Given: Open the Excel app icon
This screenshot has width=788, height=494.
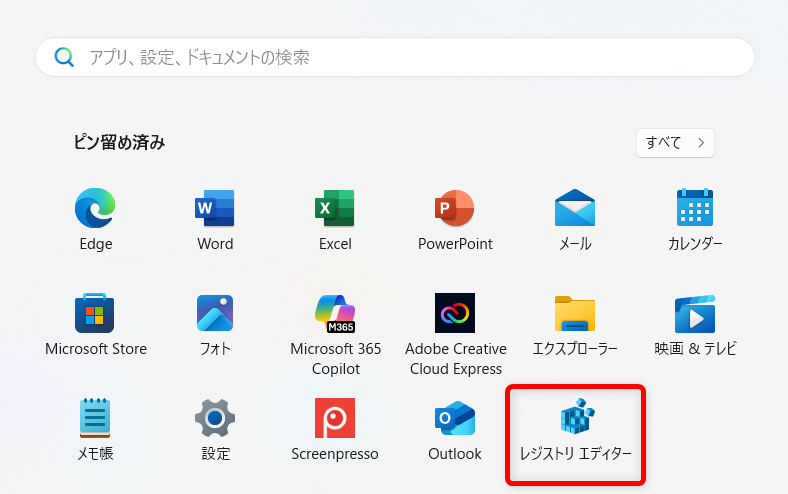Looking at the screenshot, I should [x=335, y=208].
